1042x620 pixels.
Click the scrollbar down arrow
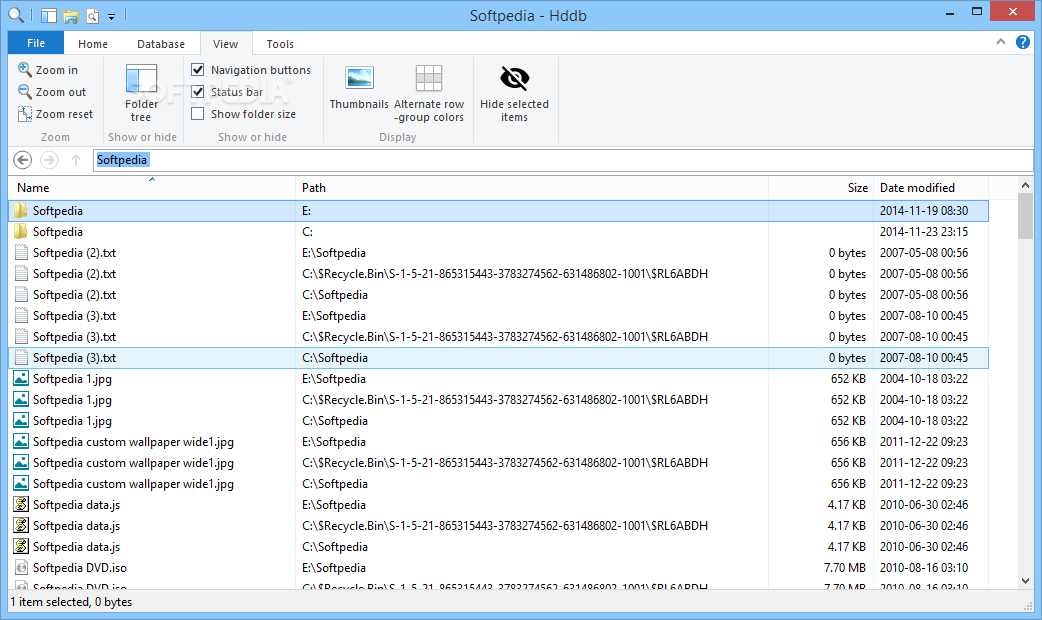coord(1025,581)
